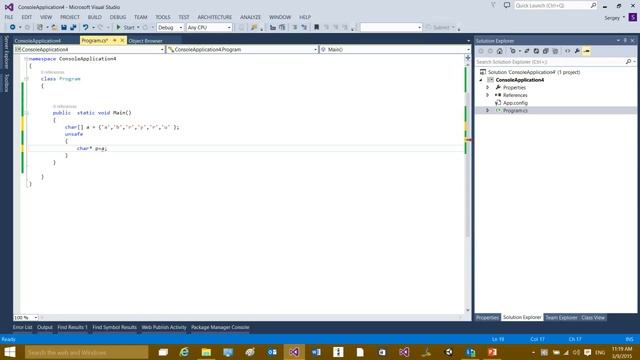The height and width of the screenshot is (360, 640).
Task: Click the Windows Start button
Action: click(10, 352)
